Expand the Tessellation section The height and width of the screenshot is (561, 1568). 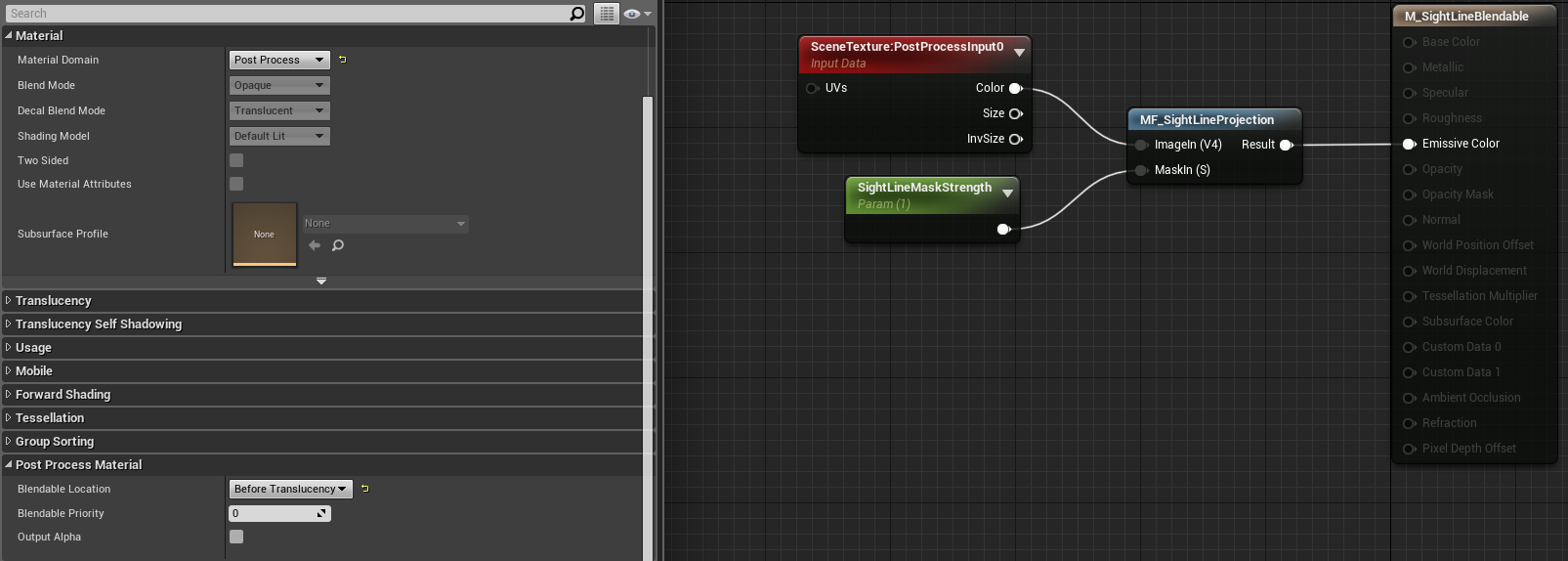[x=9, y=417]
